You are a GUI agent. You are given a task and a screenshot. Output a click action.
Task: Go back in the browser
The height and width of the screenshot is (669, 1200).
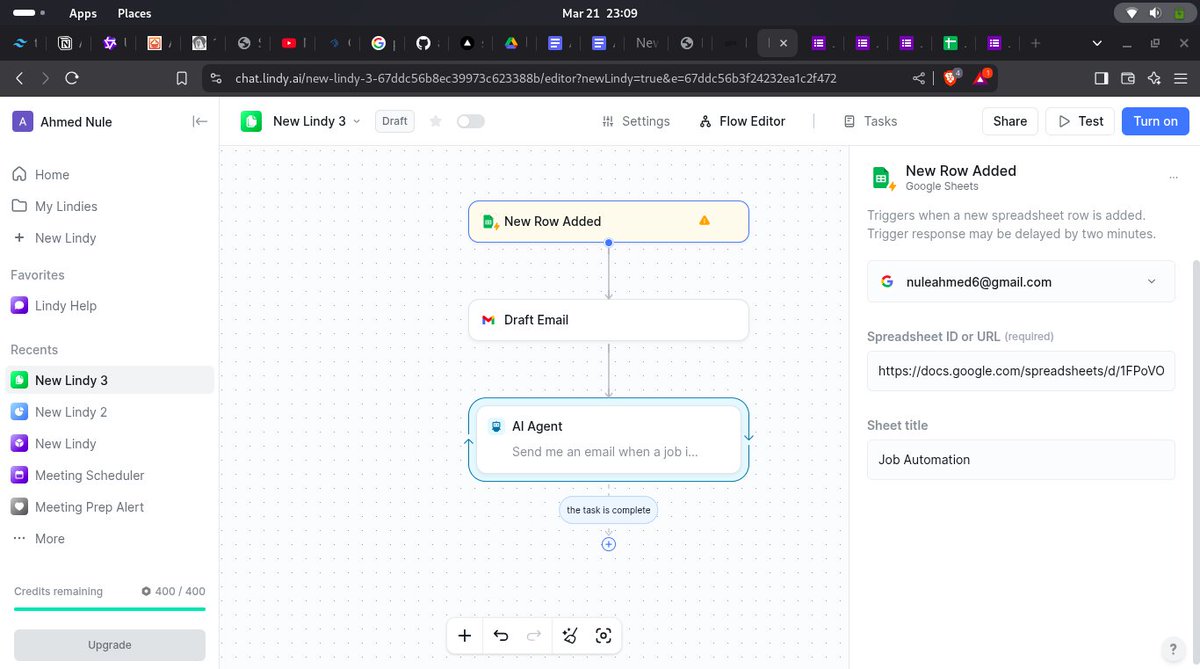(x=19, y=78)
